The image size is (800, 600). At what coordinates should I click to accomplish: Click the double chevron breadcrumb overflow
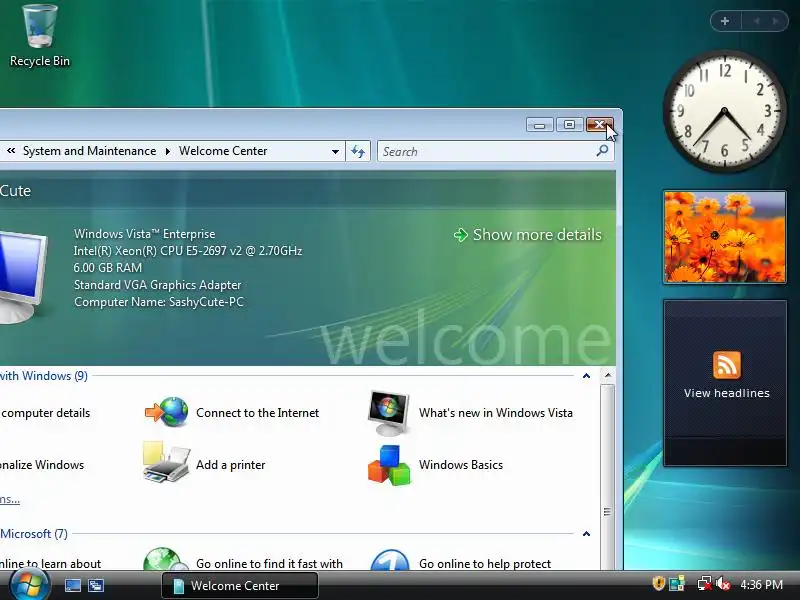pos(11,151)
